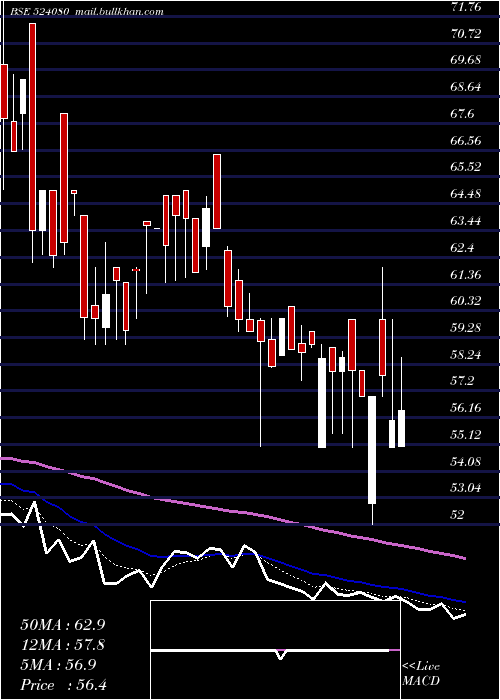The width and height of the screenshot is (500, 700).
Task: Select the 65.52 price axis label
Action: coord(466,167)
